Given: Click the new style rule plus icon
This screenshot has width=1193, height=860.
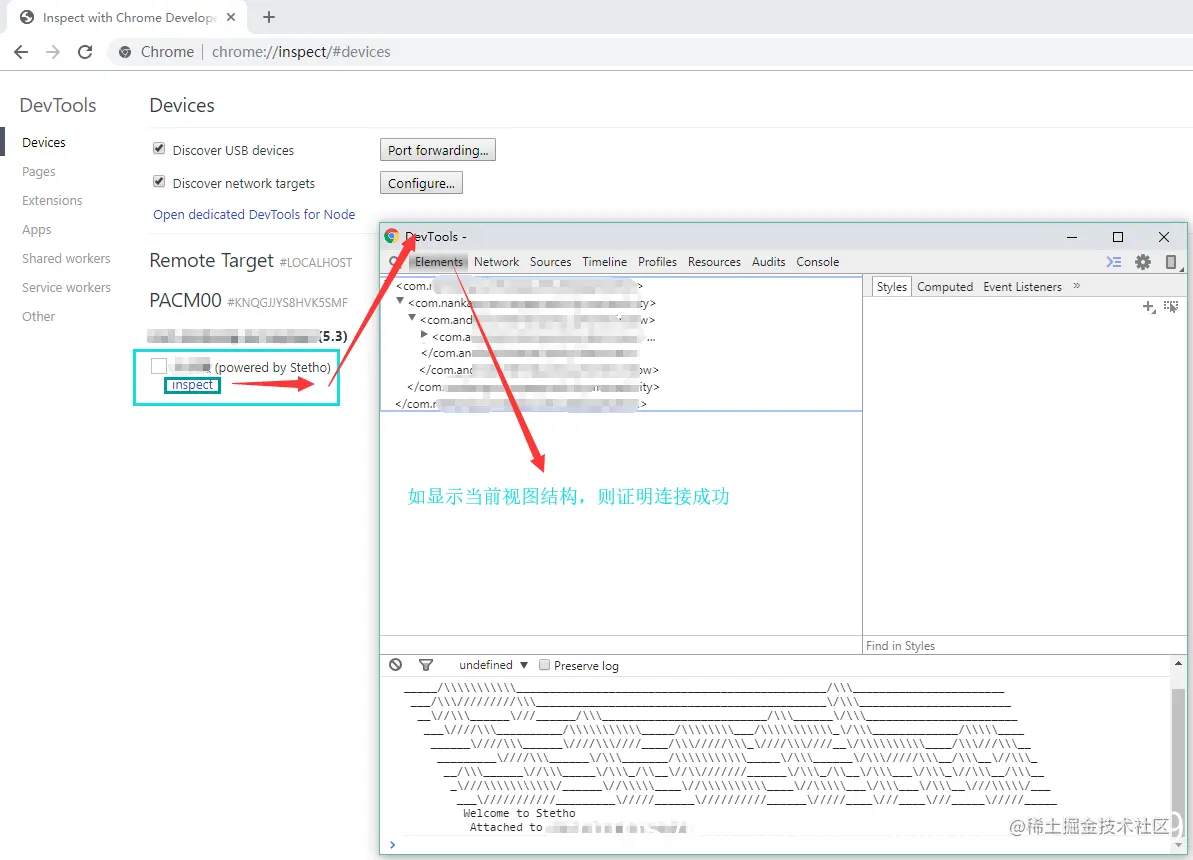Looking at the screenshot, I should click(x=1148, y=306).
